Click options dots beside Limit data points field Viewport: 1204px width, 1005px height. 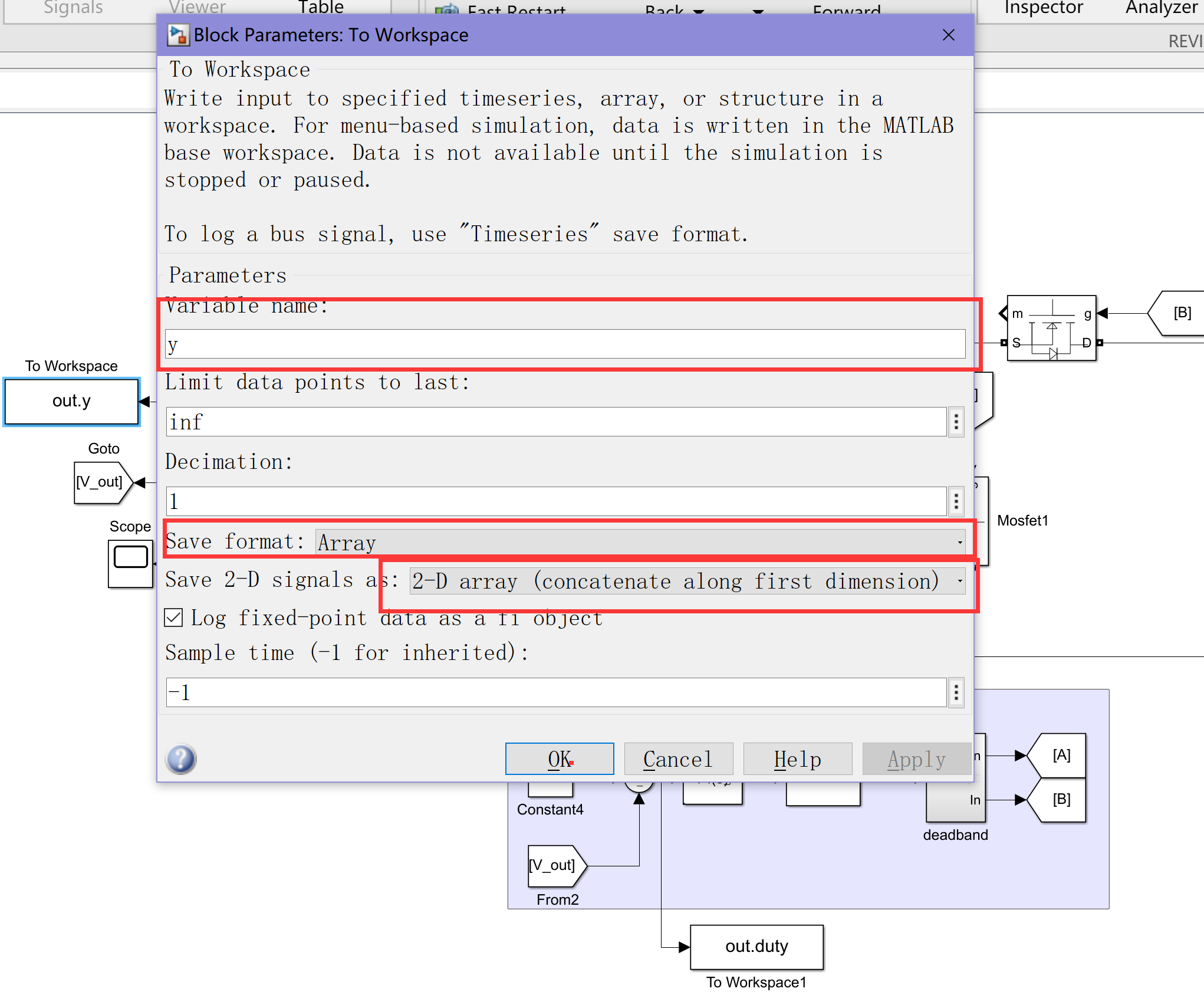pos(956,422)
